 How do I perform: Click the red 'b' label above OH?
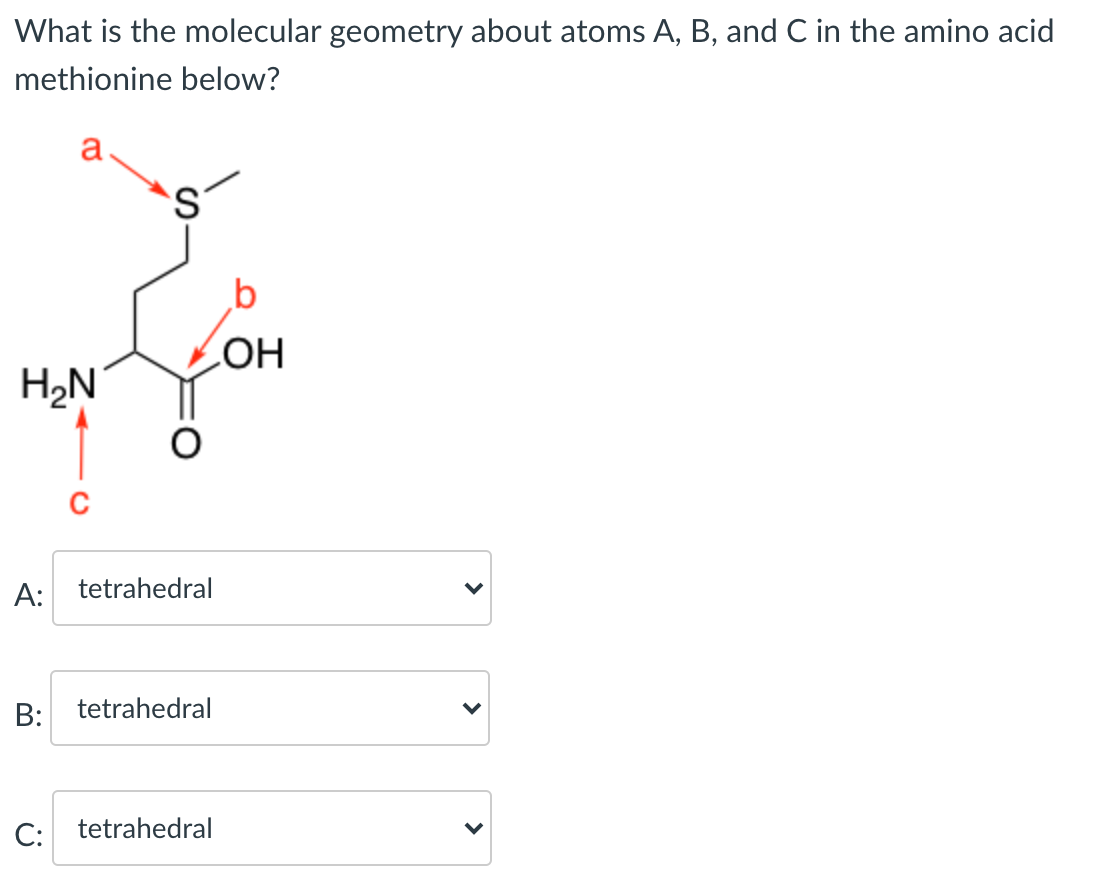tap(245, 294)
